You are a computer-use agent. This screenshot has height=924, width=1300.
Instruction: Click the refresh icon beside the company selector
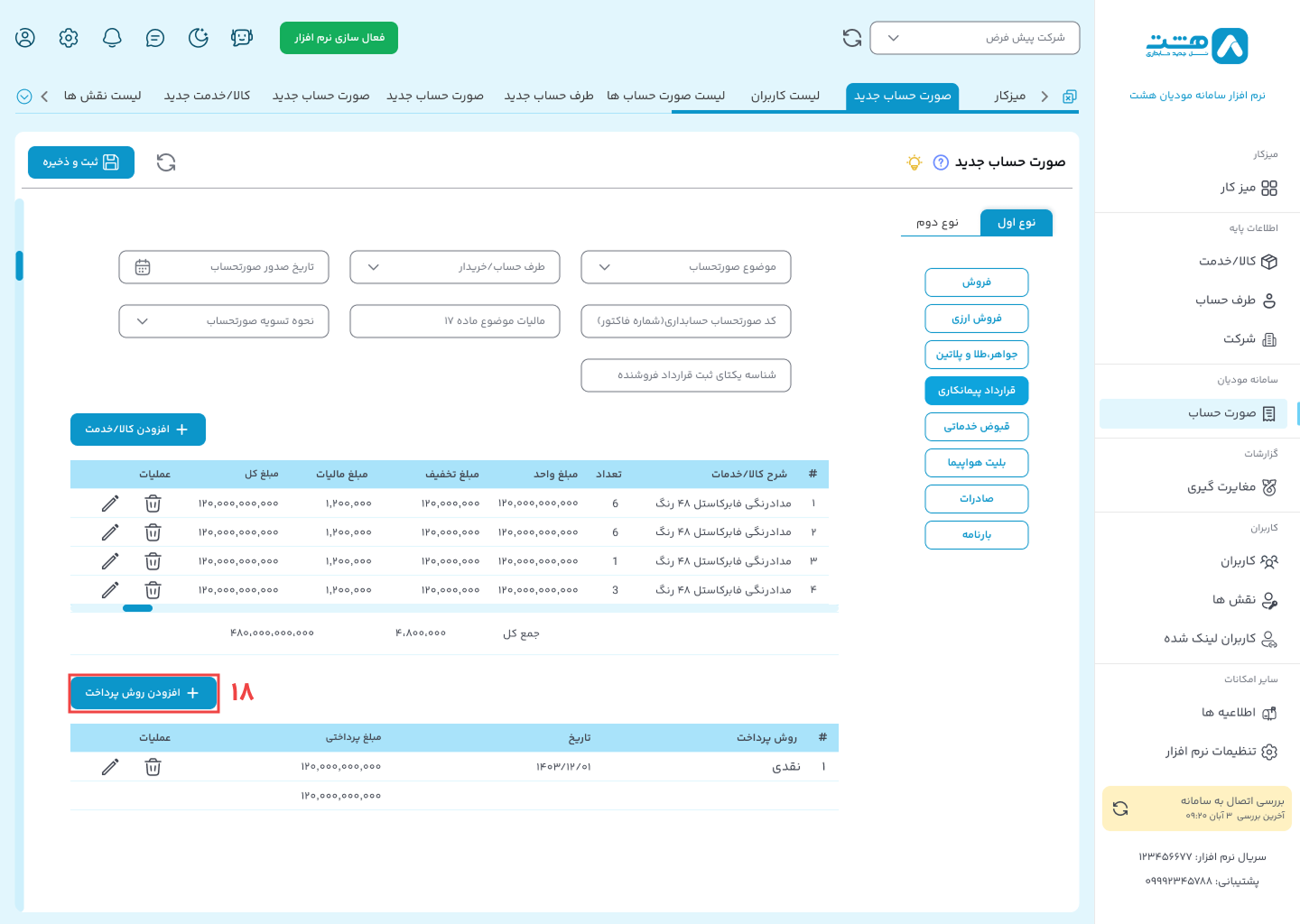click(851, 38)
